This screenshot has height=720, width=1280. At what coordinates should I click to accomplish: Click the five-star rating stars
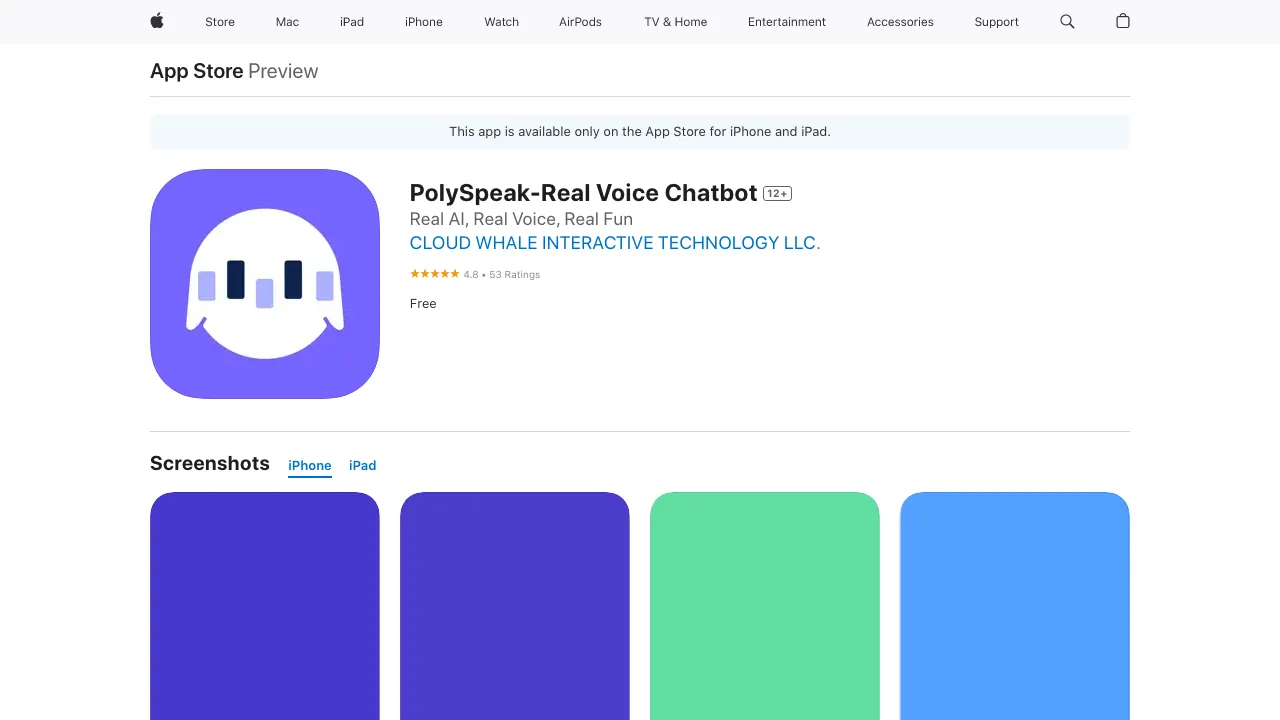434,273
